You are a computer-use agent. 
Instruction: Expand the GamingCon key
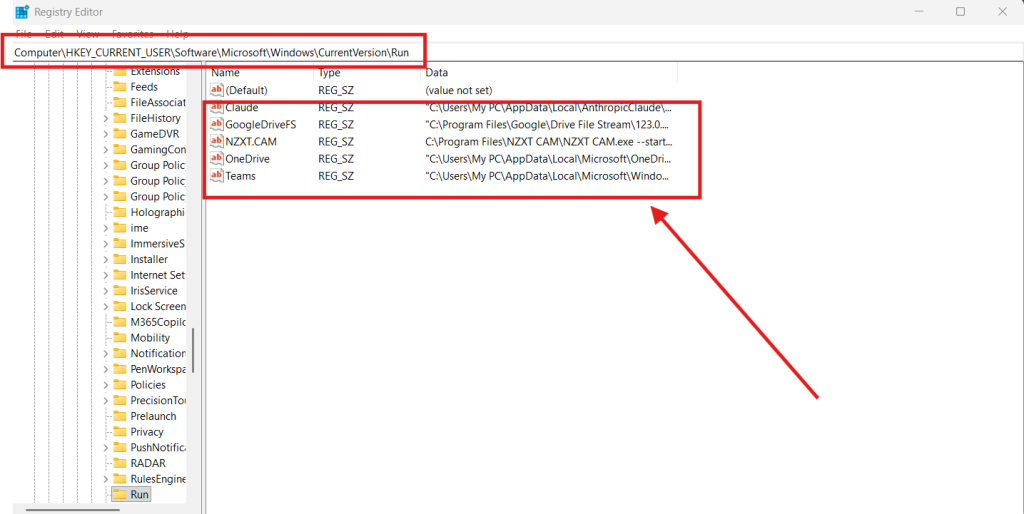(106, 150)
